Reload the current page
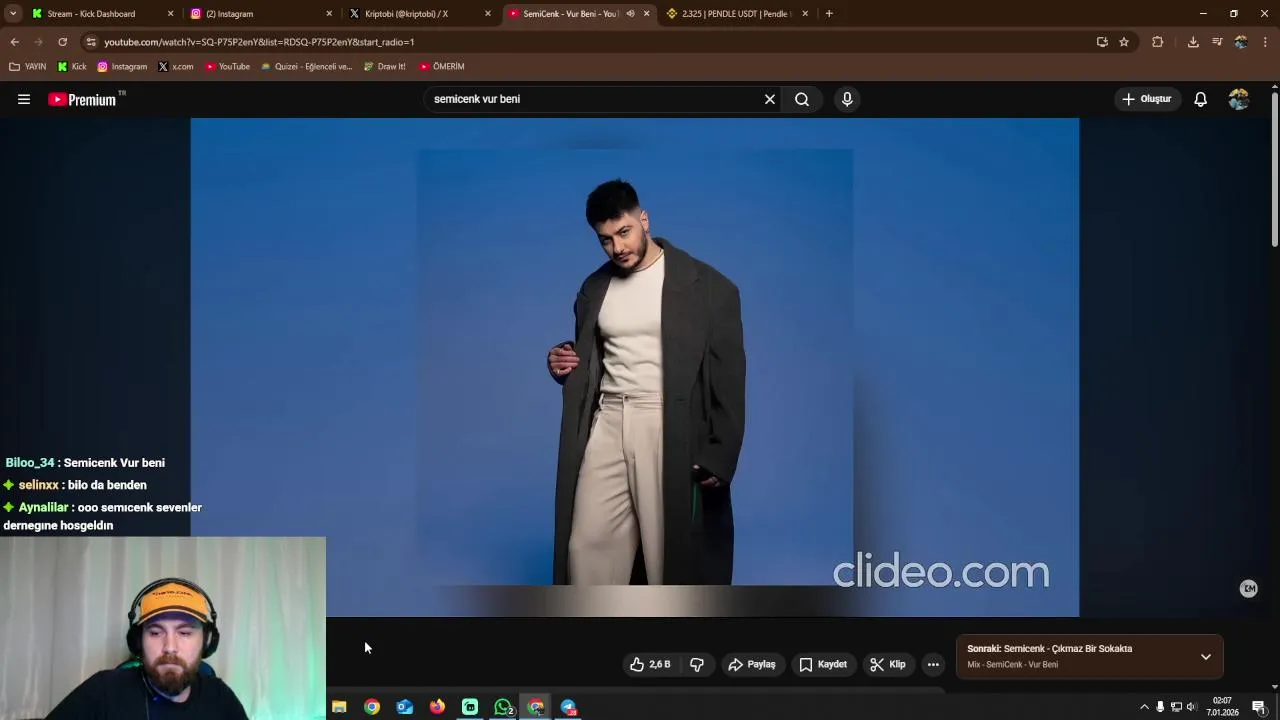Viewport: 1280px width, 720px height. [x=62, y=42]
